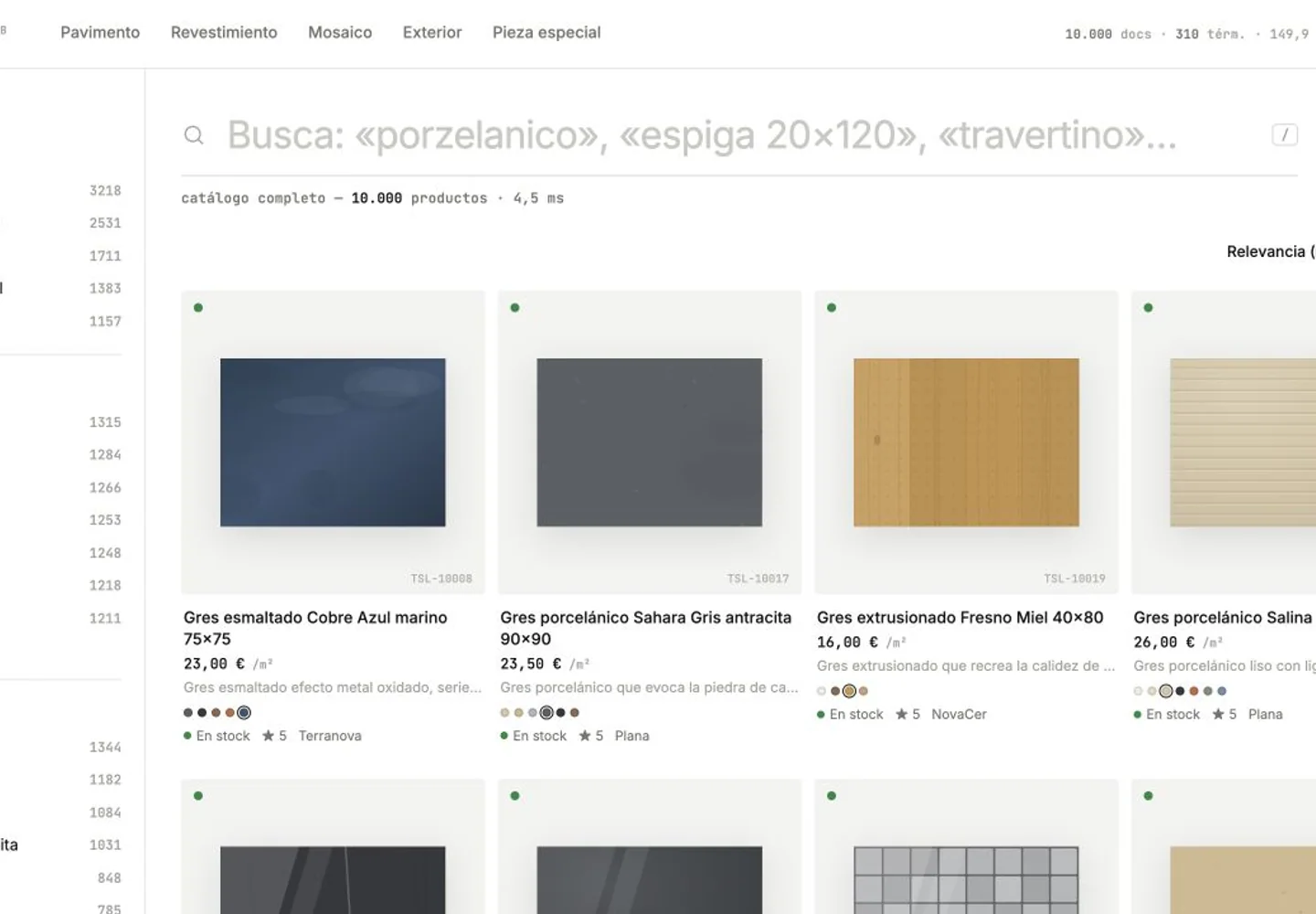1316x914 pixels.
Task: Click the star rating on the Salina card
Action: point(1225,714)
